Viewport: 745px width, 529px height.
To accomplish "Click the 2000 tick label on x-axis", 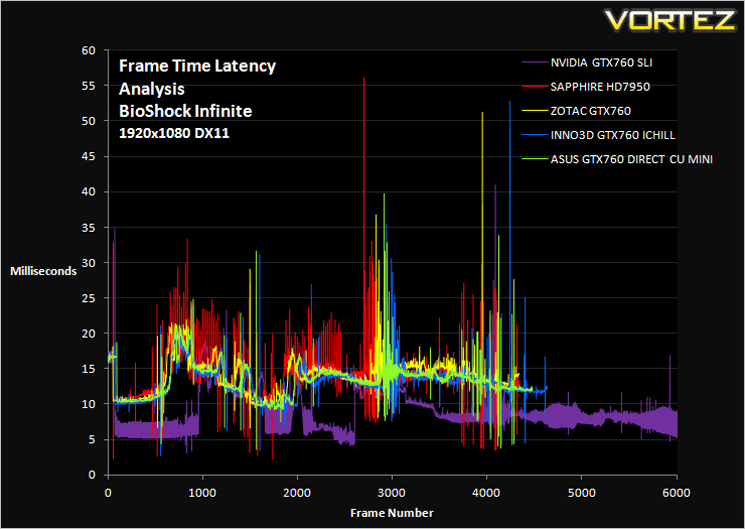I will [x=297, y=492].
